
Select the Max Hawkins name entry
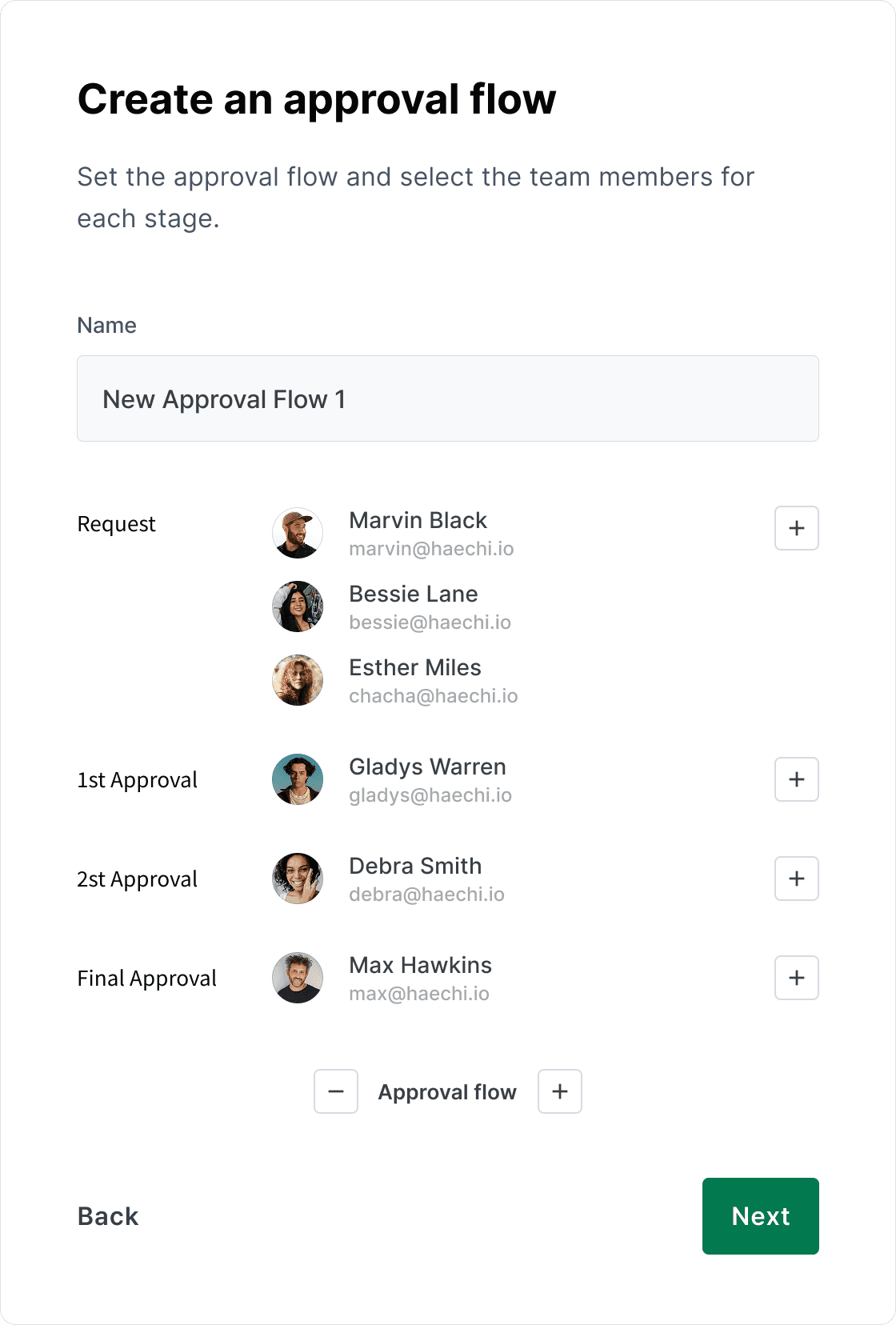tap(420, 965)
